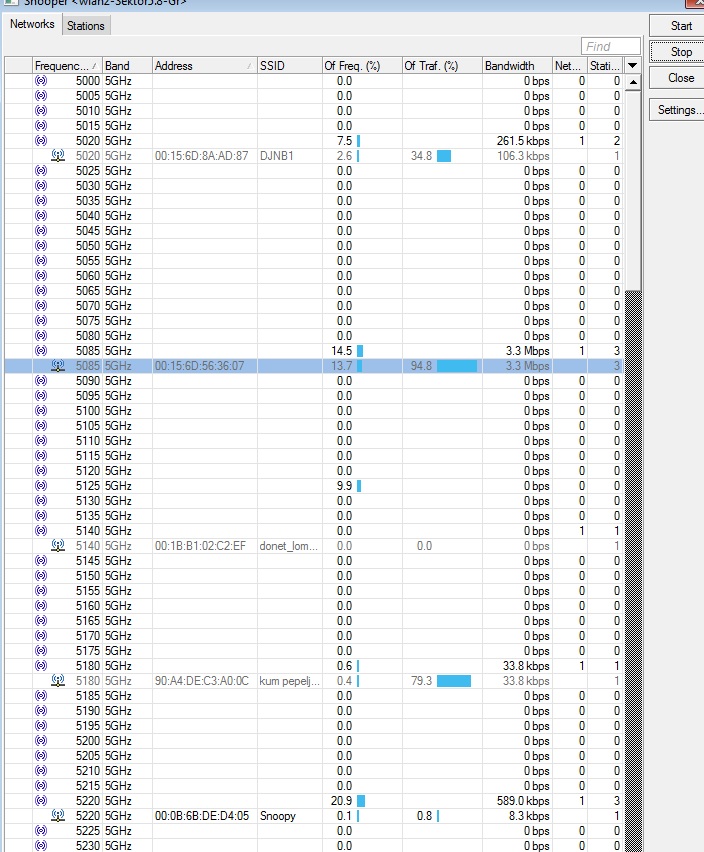Click the 79.3 traffic percentage value
This screenshot has height=852, width=704.
coord(421,681)
